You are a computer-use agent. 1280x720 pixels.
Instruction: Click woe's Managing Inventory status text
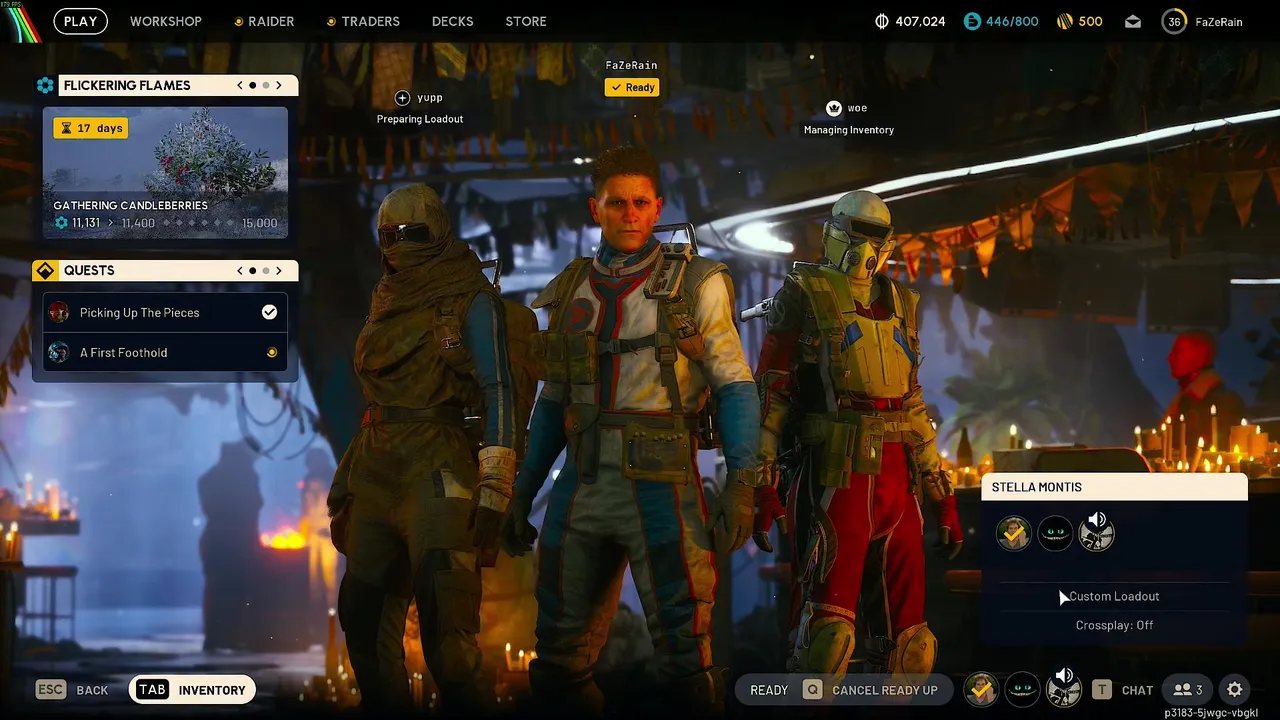click(x=849, y=130)
